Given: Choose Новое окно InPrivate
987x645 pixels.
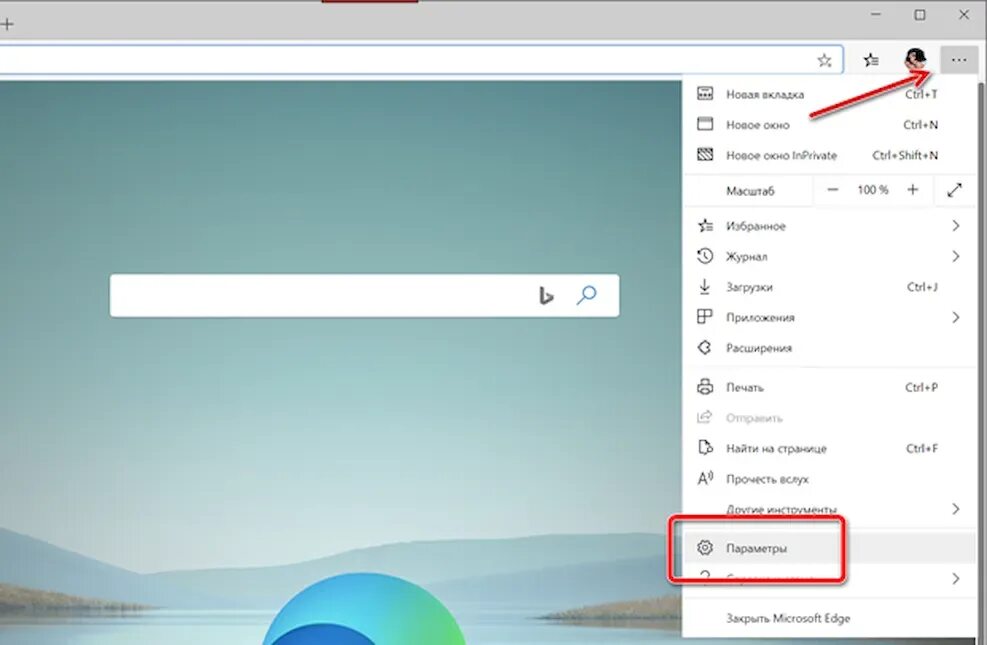Looking at the screenshot, I should [x=829, y=155].
